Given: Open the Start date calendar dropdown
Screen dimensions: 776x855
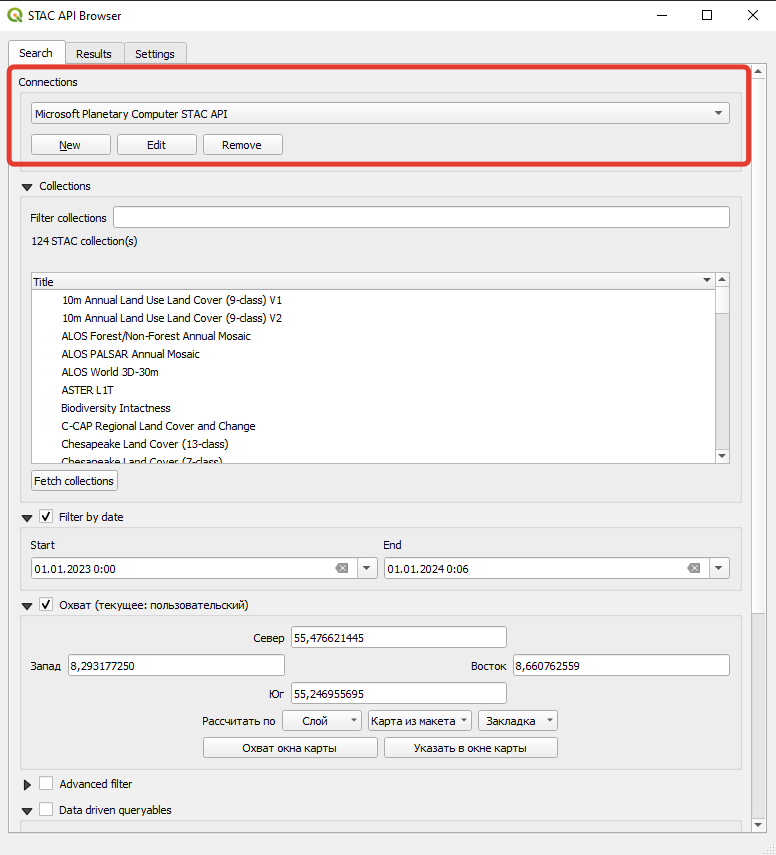Looking at the screenshot, I should [367, 568].
